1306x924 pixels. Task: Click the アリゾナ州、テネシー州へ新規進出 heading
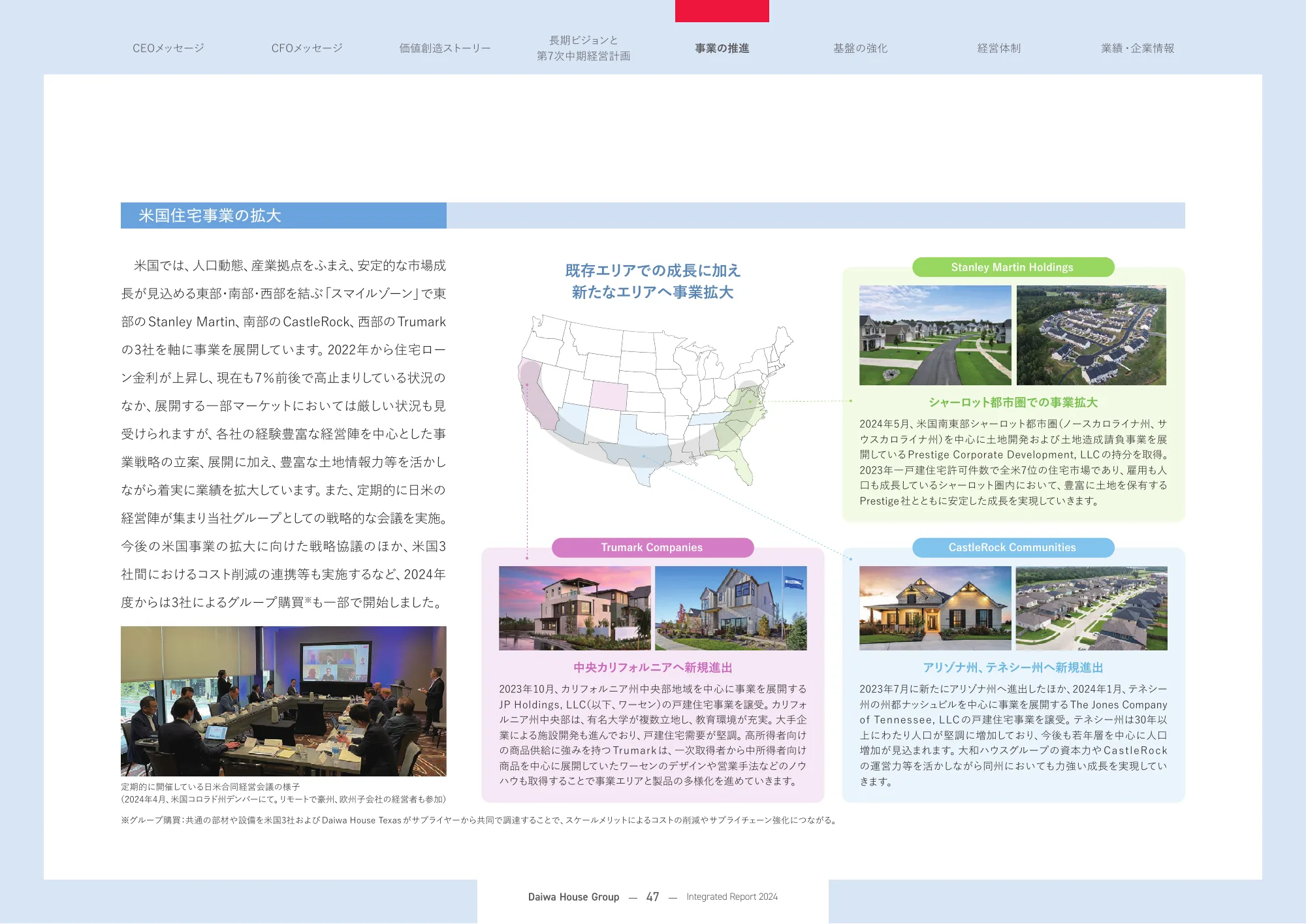pos(1013,667)
